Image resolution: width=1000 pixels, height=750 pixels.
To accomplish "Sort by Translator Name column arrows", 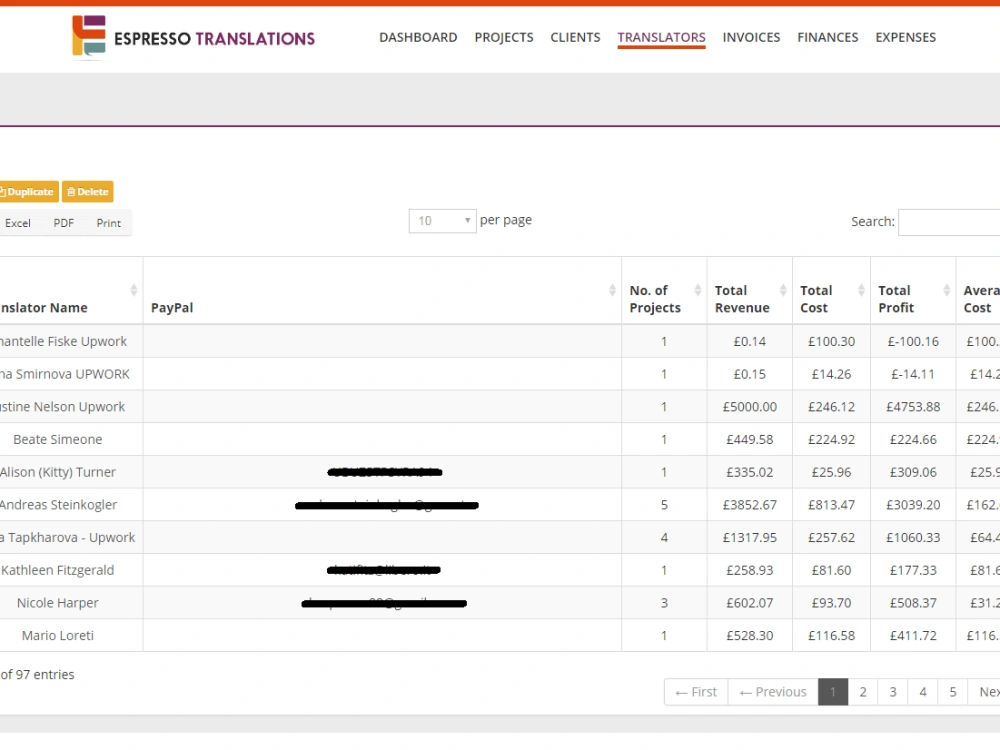I will tap(134, 291).
